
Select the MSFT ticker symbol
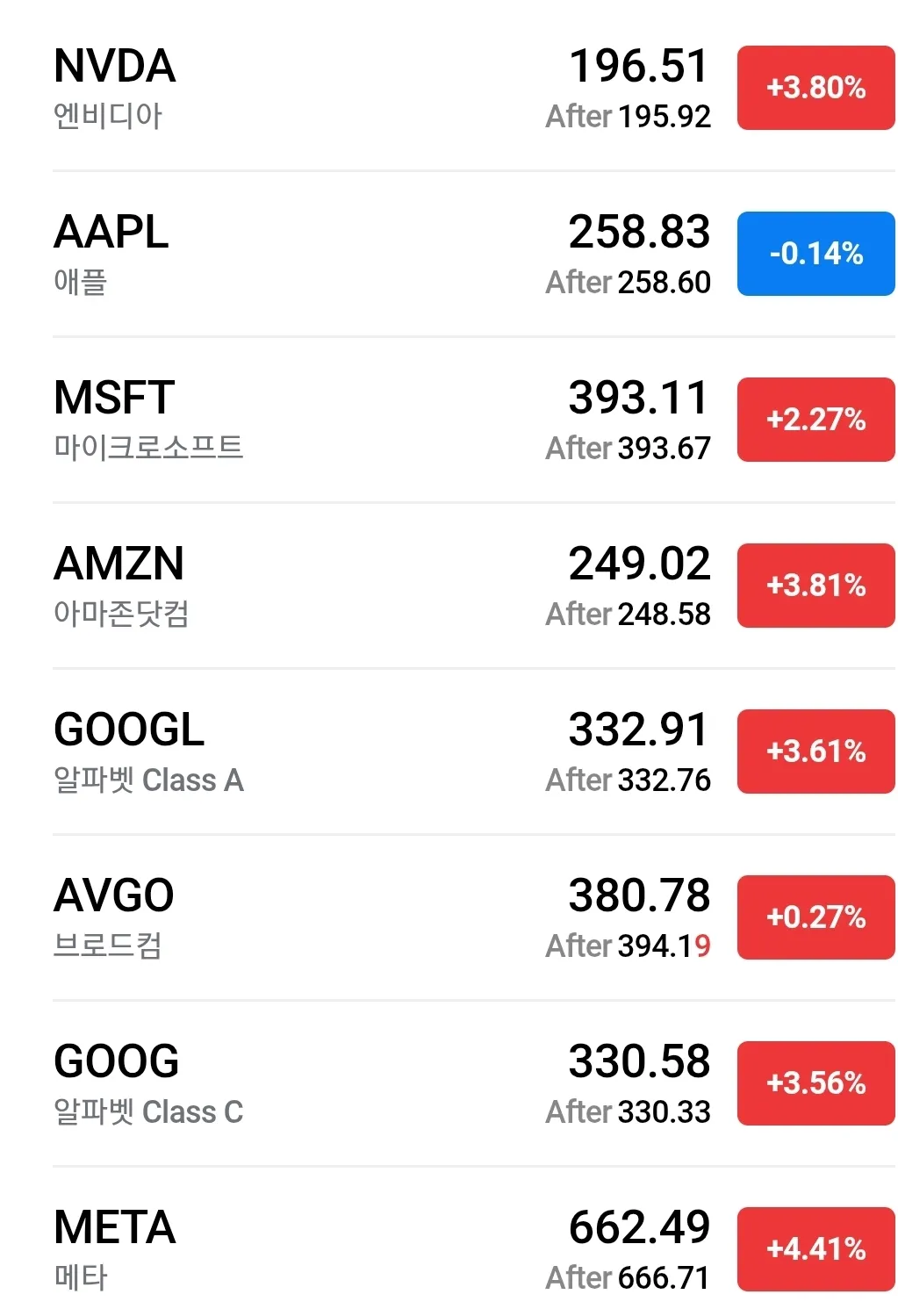tap(114, 399)
